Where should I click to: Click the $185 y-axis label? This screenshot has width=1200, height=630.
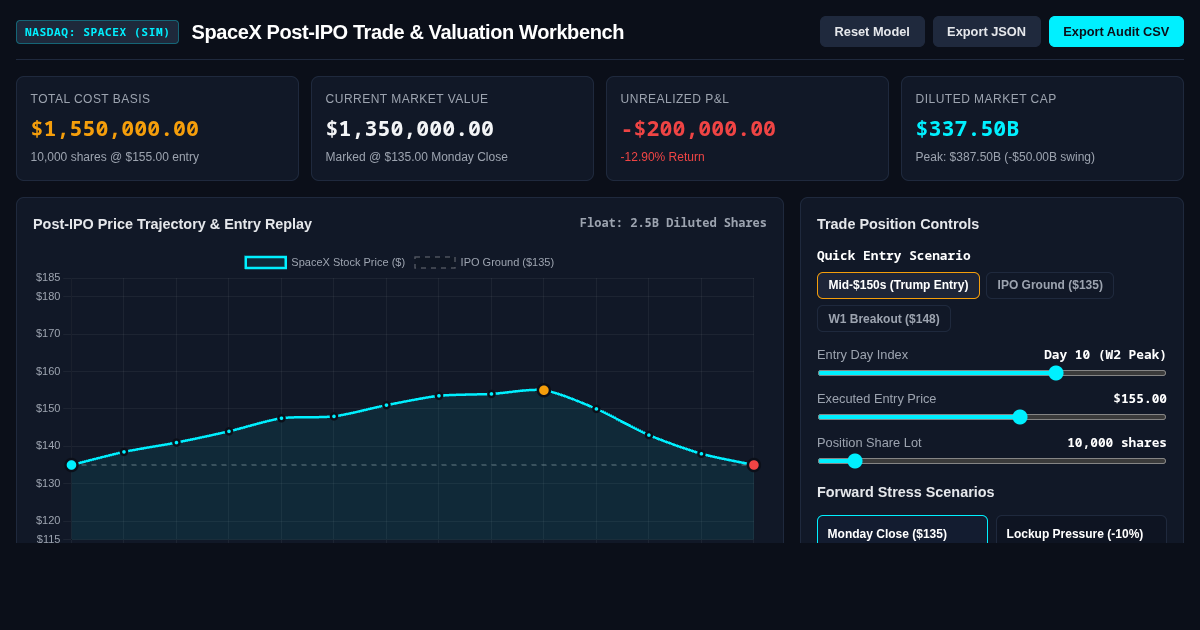click(48, 277)
